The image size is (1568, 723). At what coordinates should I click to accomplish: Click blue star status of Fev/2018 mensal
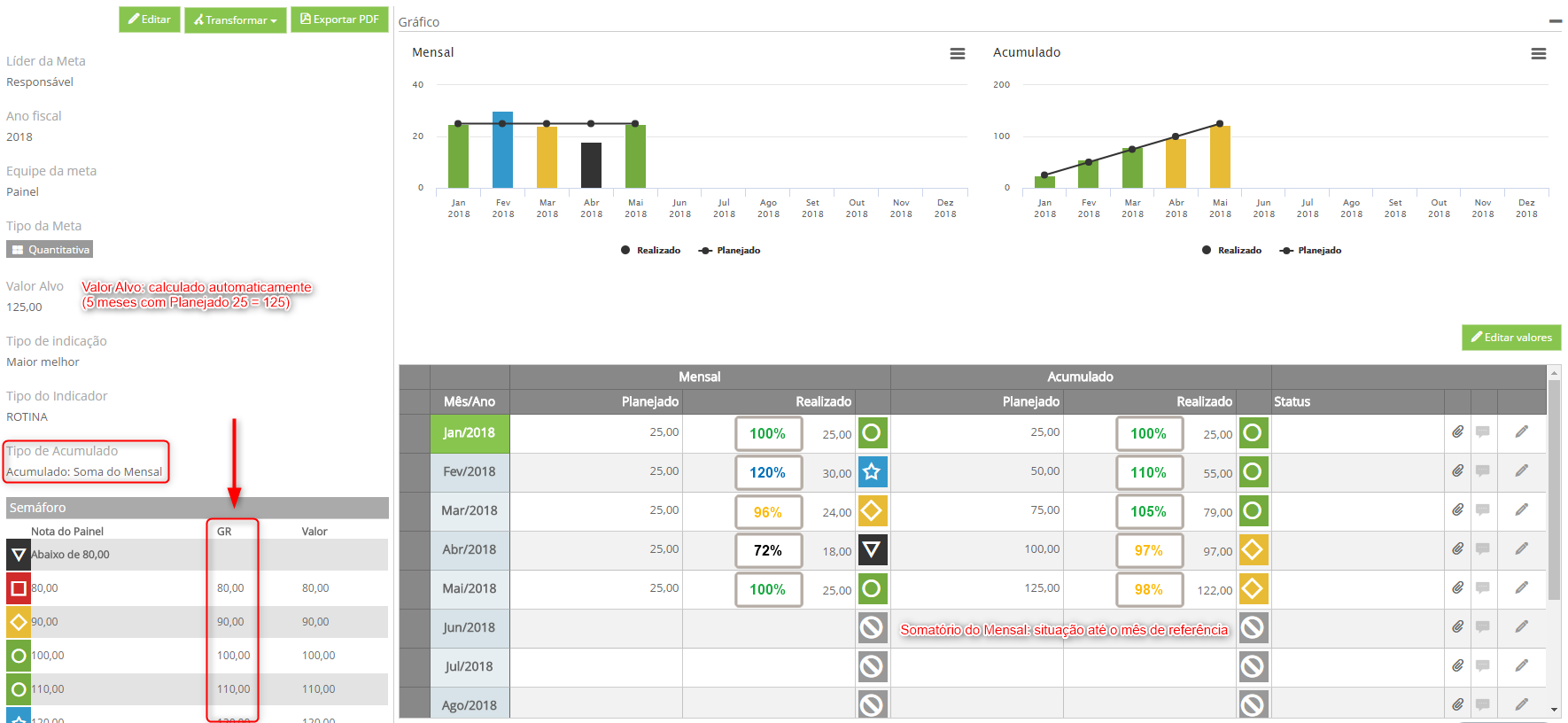873,472
